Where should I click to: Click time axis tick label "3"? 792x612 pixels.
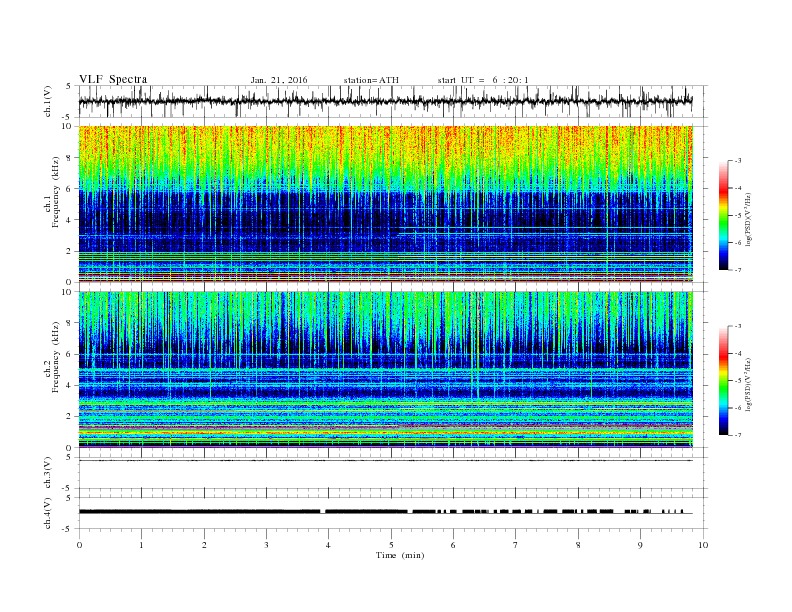(266, 545)
